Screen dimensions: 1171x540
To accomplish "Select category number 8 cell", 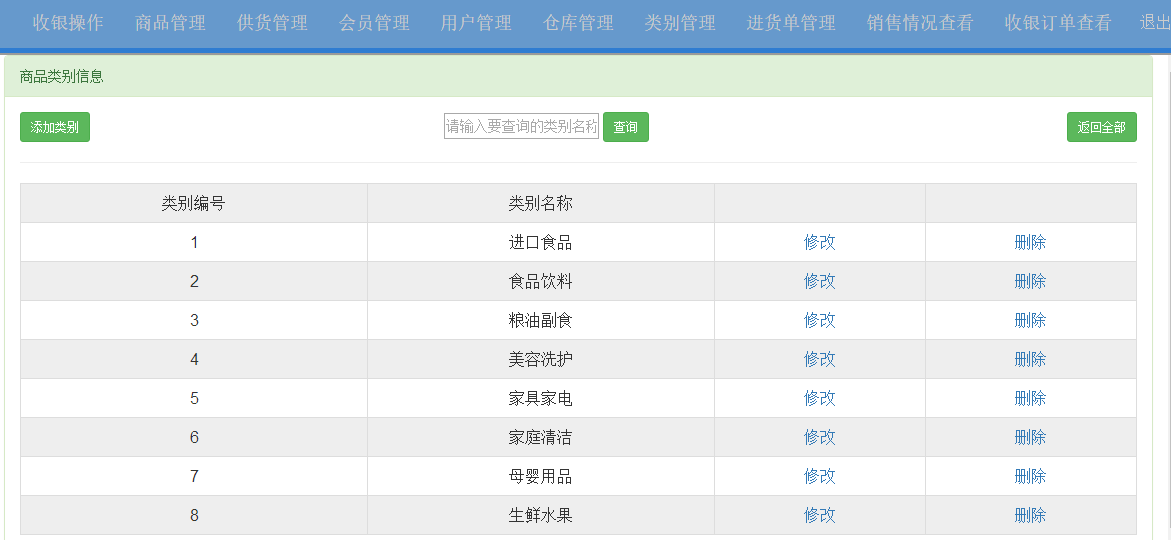I will (x=193, y=515).
